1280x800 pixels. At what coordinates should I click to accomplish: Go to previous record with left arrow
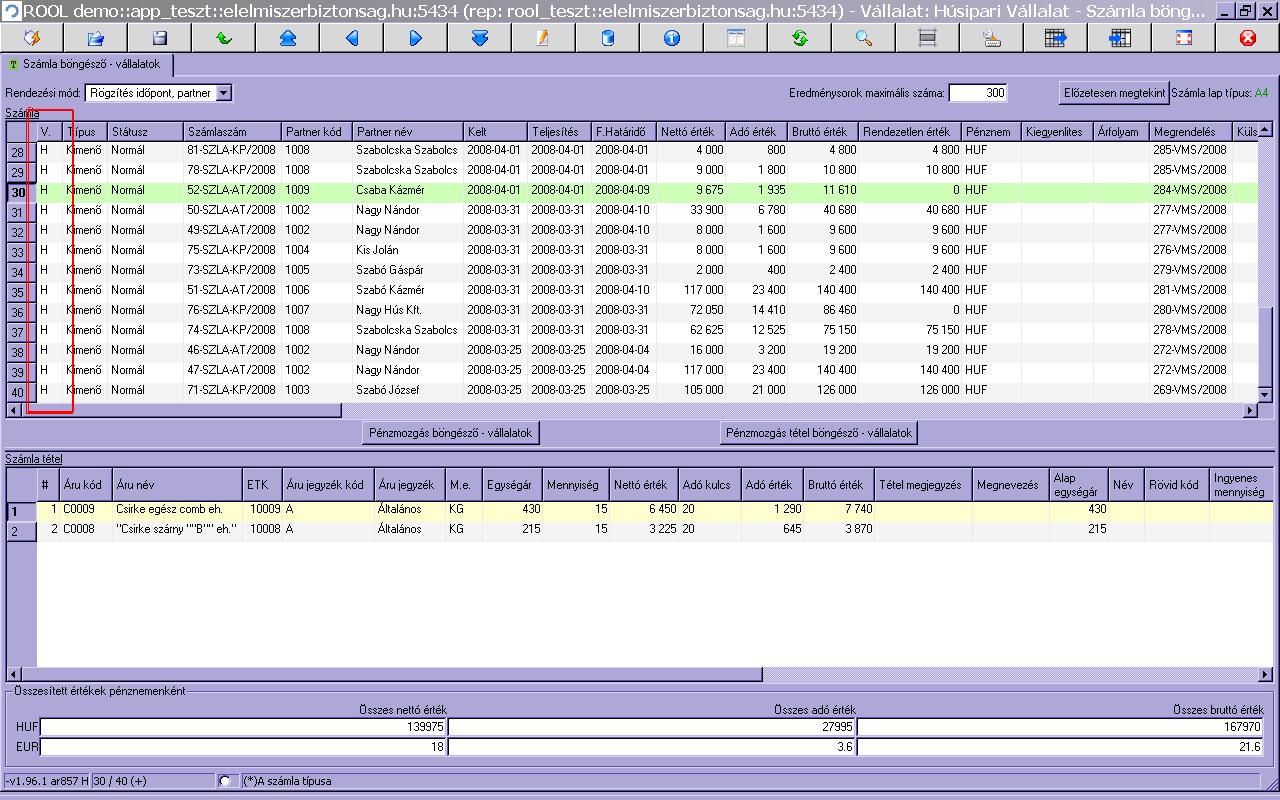[352, 38]
